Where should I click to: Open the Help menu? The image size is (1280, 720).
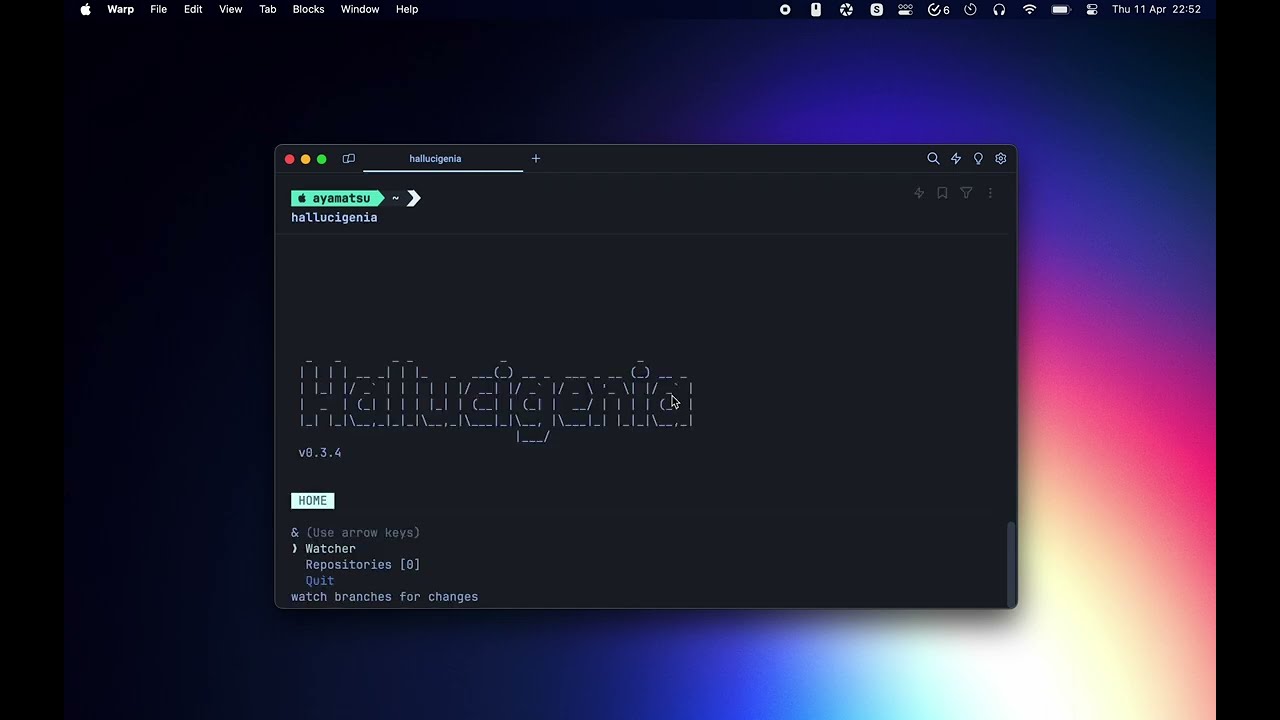click(x=407, y=9)
